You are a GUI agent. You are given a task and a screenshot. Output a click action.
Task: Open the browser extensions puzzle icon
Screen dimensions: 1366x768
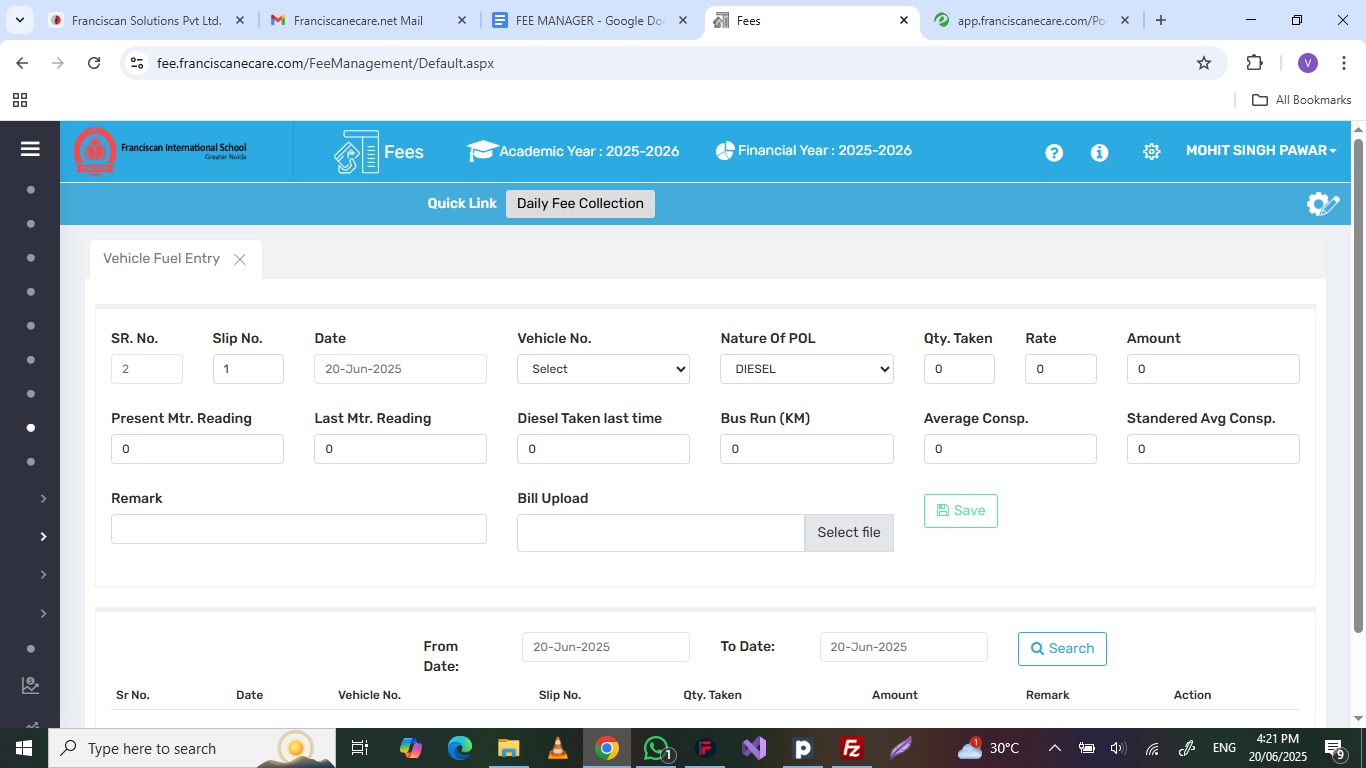pos(1254,63)
